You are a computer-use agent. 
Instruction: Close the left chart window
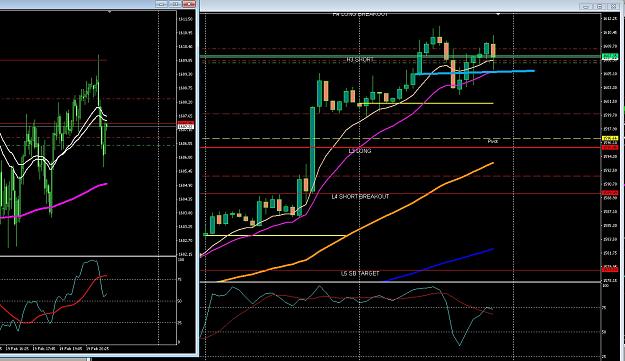(x=189, y=4)
